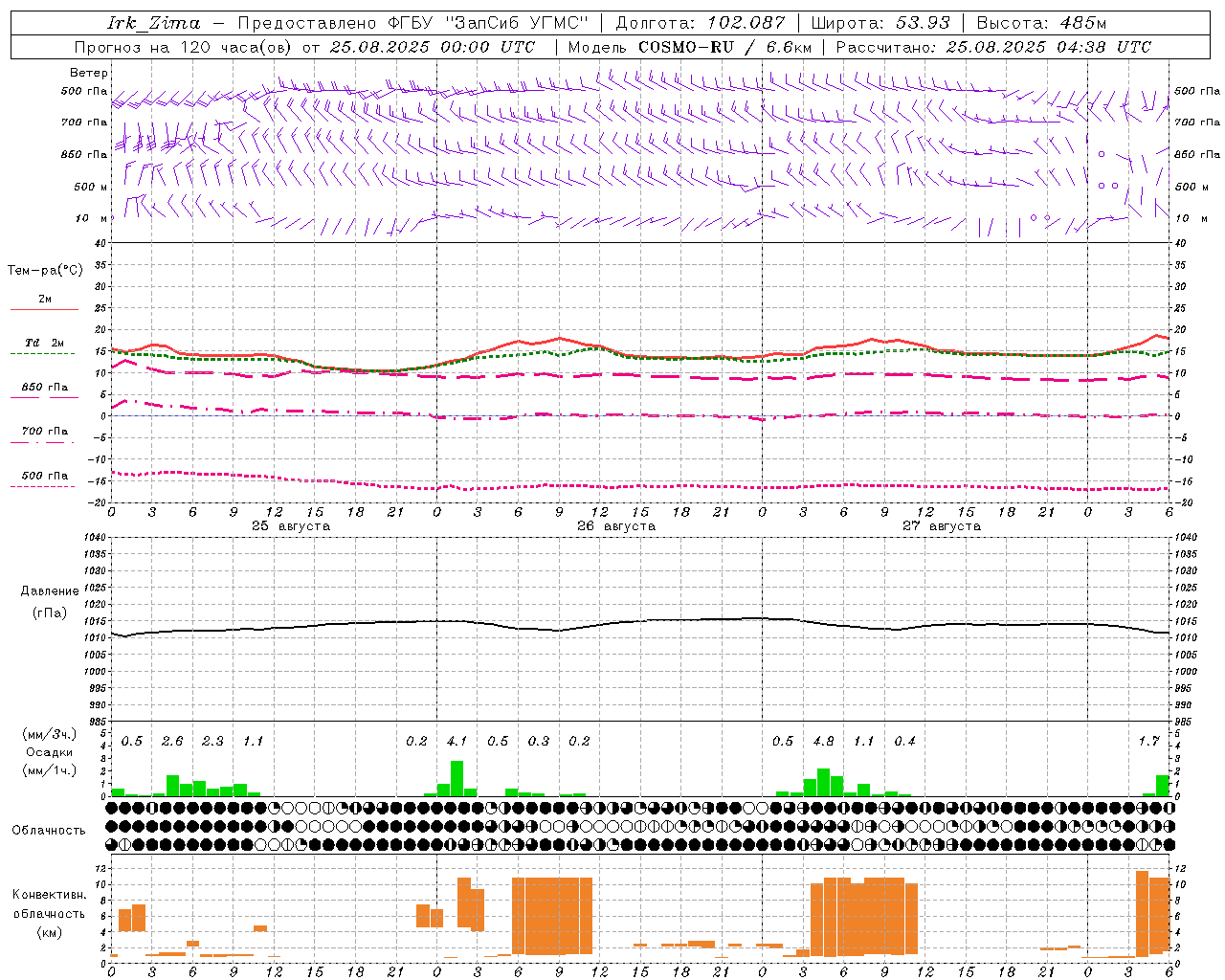Click the Ветер wind panel label
The image size is (1225, 980).
pos(89,73)
